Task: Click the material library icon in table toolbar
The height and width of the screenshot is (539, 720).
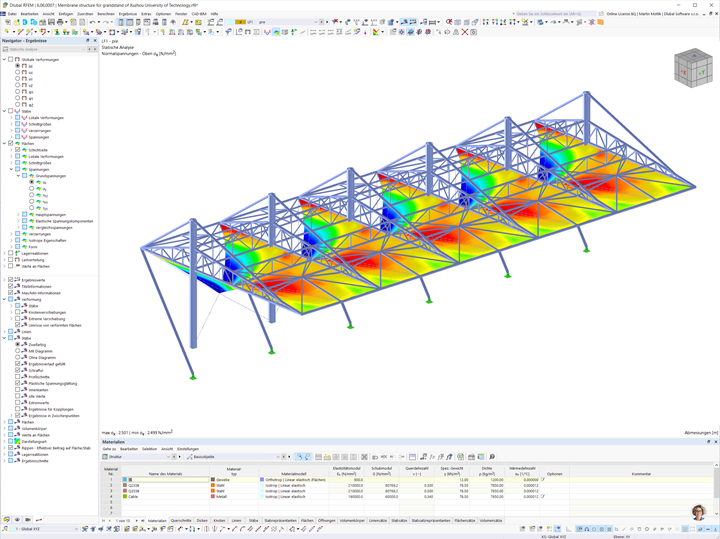Action: 472,457
